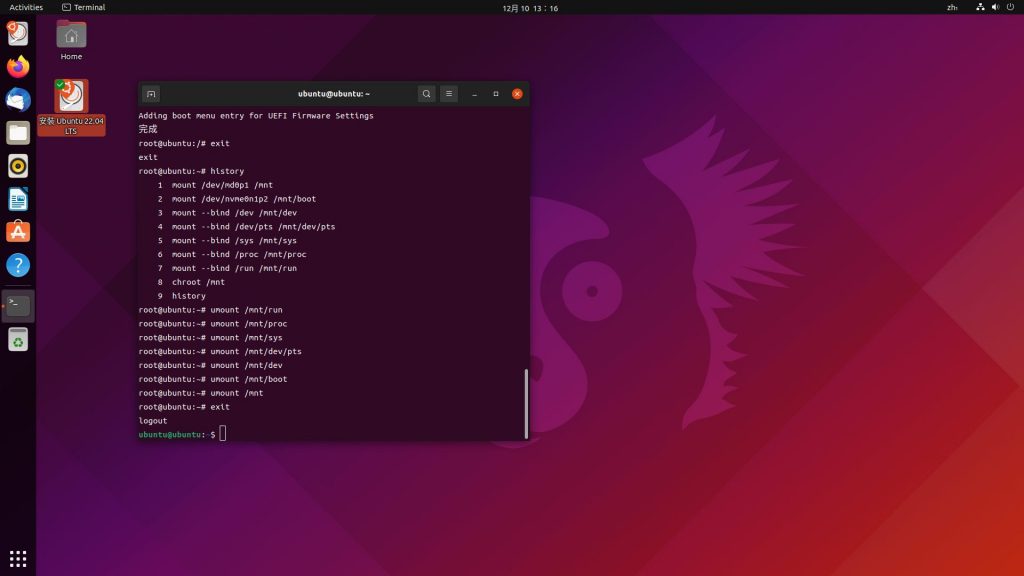Maximize the terminal window
Screen dimensions: 1024x576
coord(496,94)
